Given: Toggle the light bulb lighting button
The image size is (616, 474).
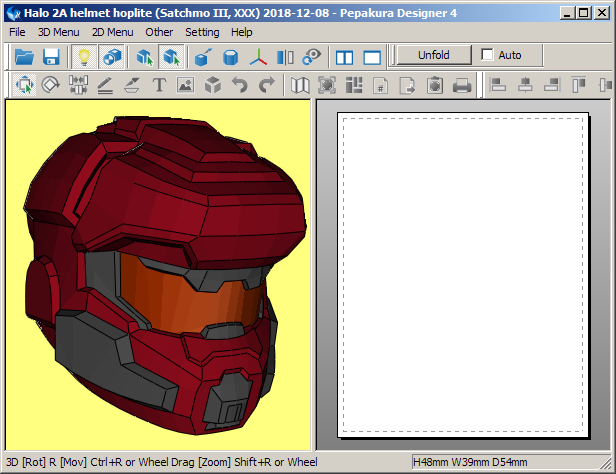Looking at the screenshot, I should pyautogui.click(x=84, y=57).
